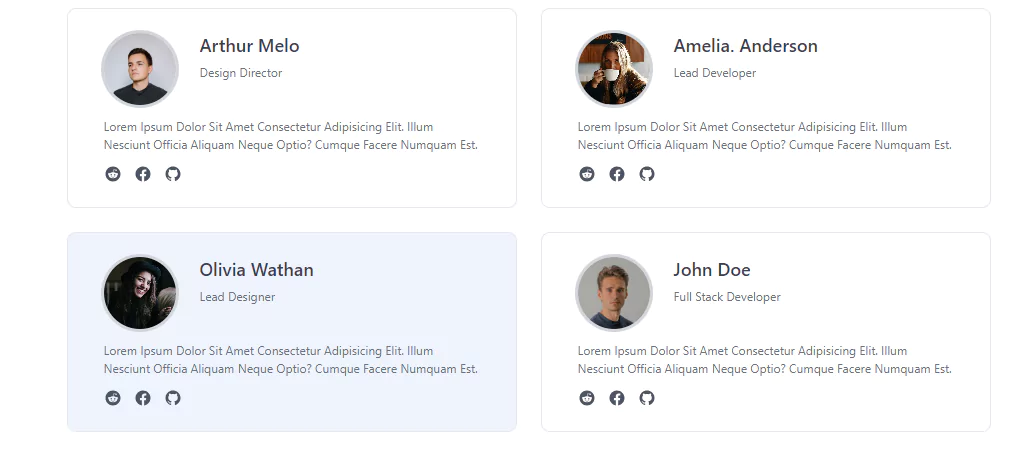Visit Amelia Anderson's GitHub icon

click(646, 174)
